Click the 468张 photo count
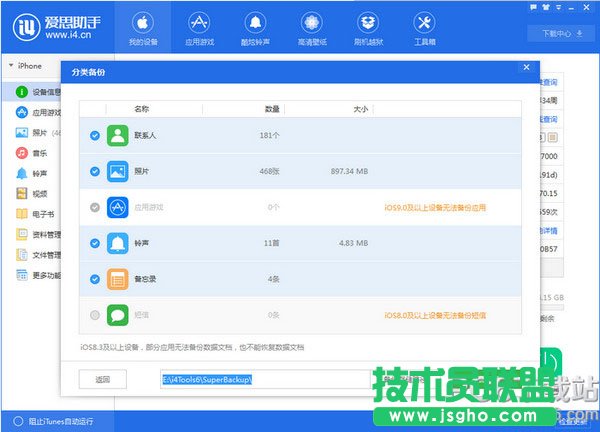Image resolution: width=600 pixels, height=432 pixels. [269, 171]
